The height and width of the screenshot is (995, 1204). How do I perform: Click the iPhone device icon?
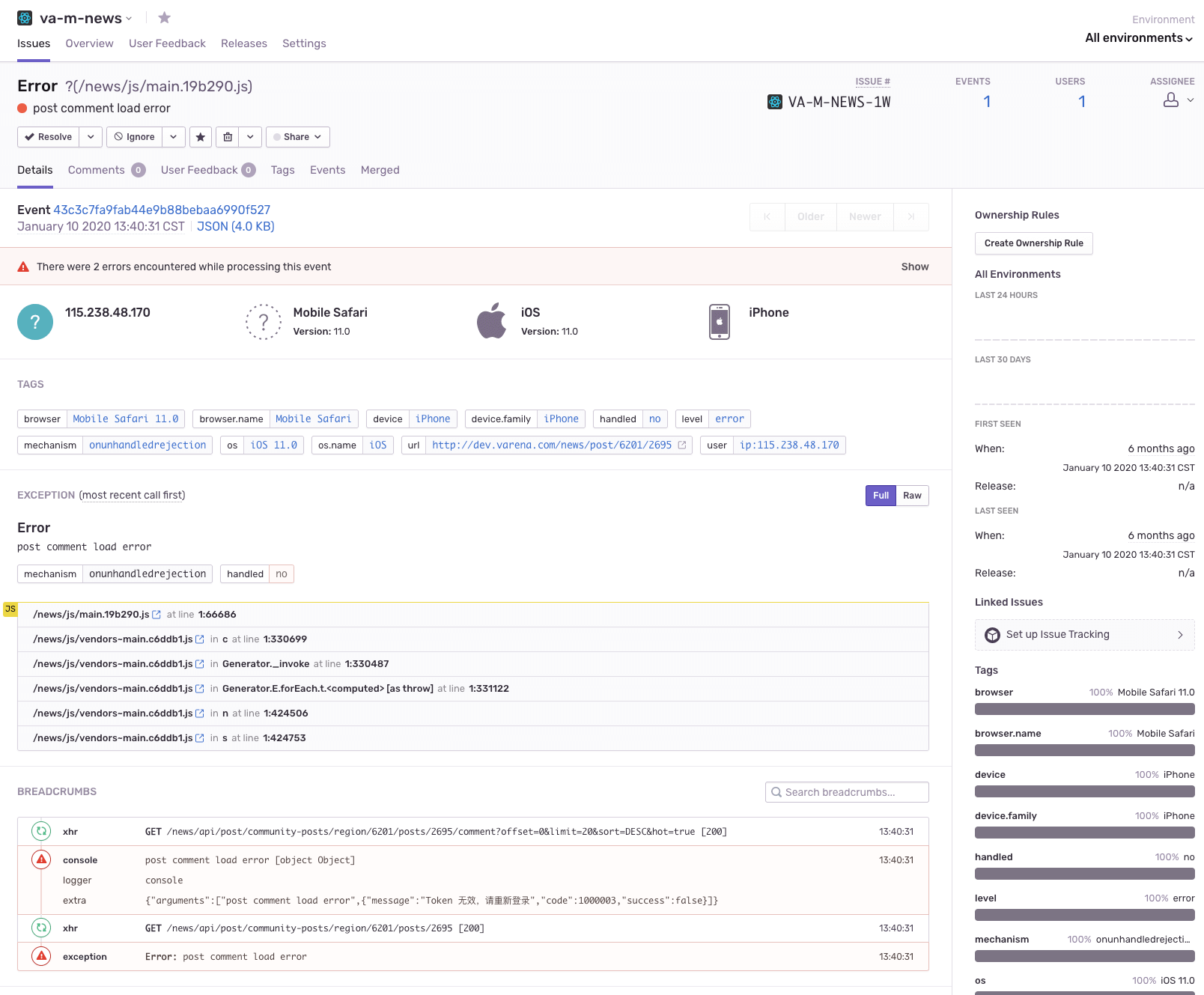click(x=720, y=322)
